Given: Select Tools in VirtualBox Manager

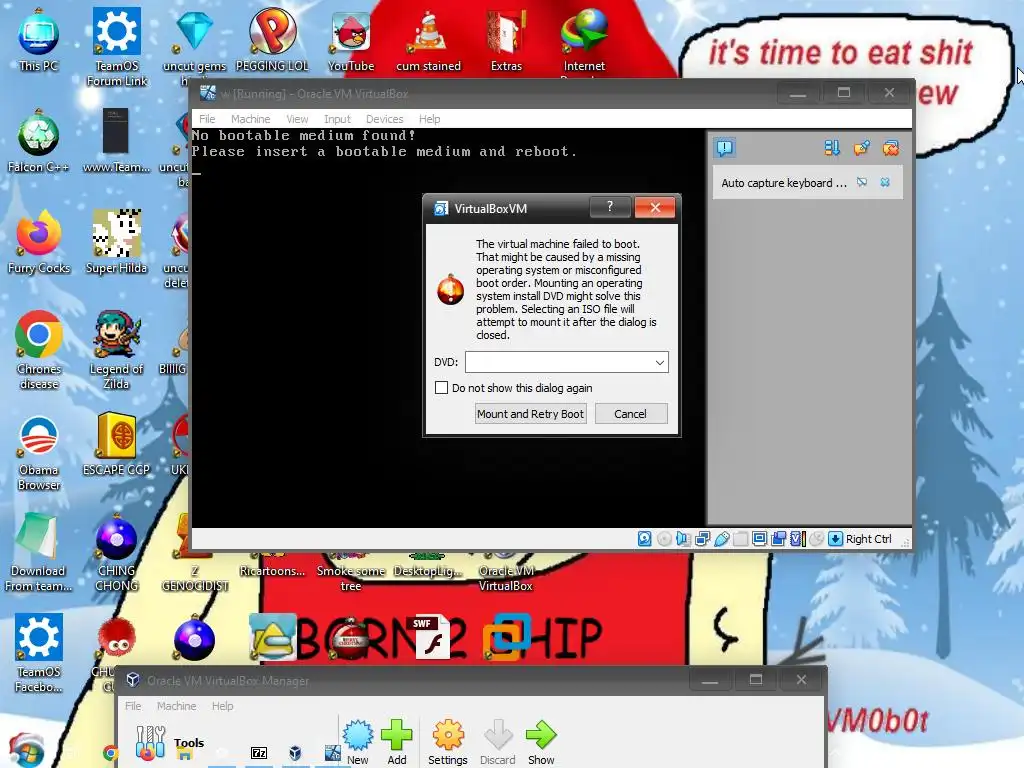Looking at the screenshot, I should point(170,743).
